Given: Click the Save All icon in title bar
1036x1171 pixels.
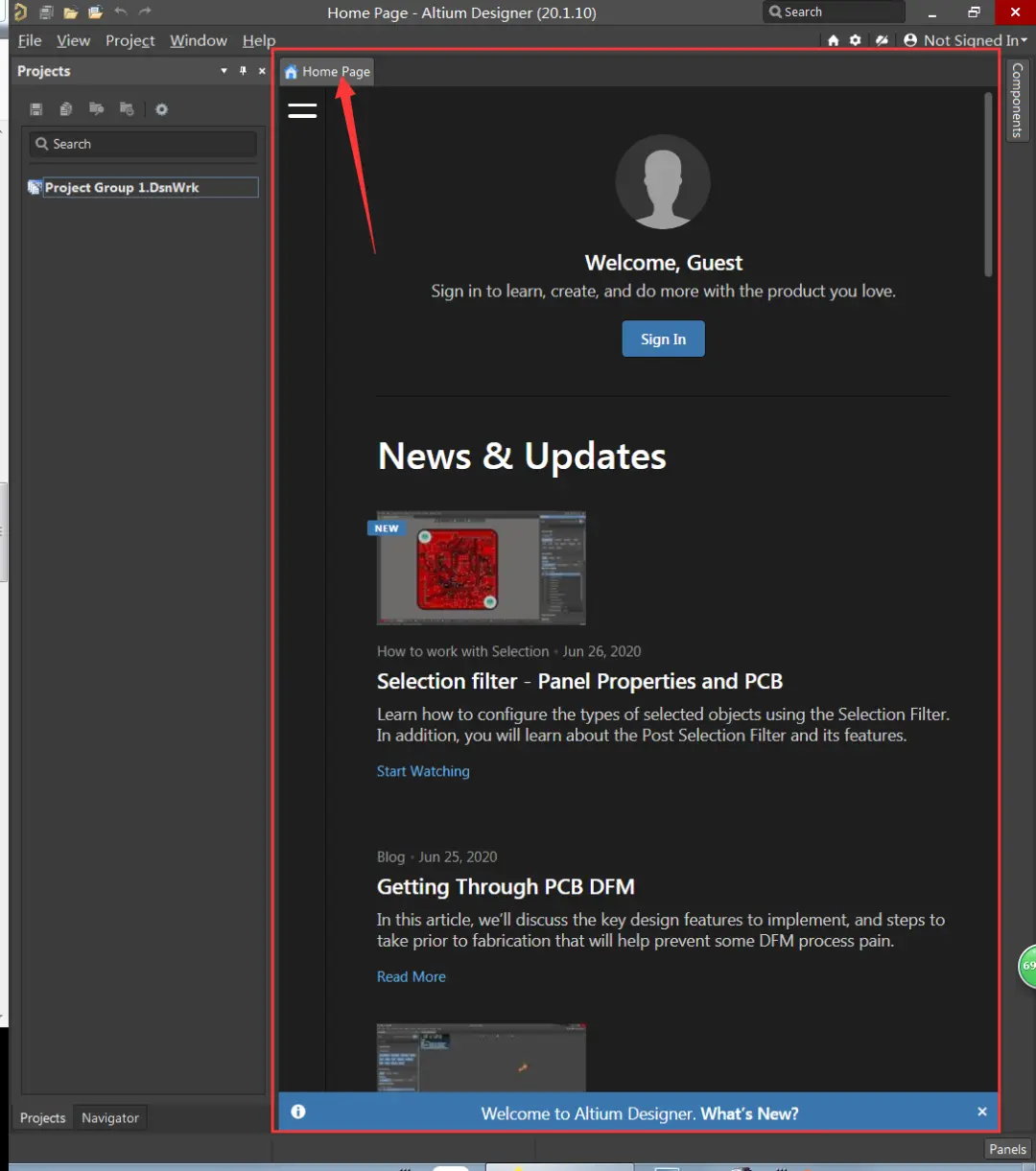Looking at the screenshot, I should coord(45,12).
